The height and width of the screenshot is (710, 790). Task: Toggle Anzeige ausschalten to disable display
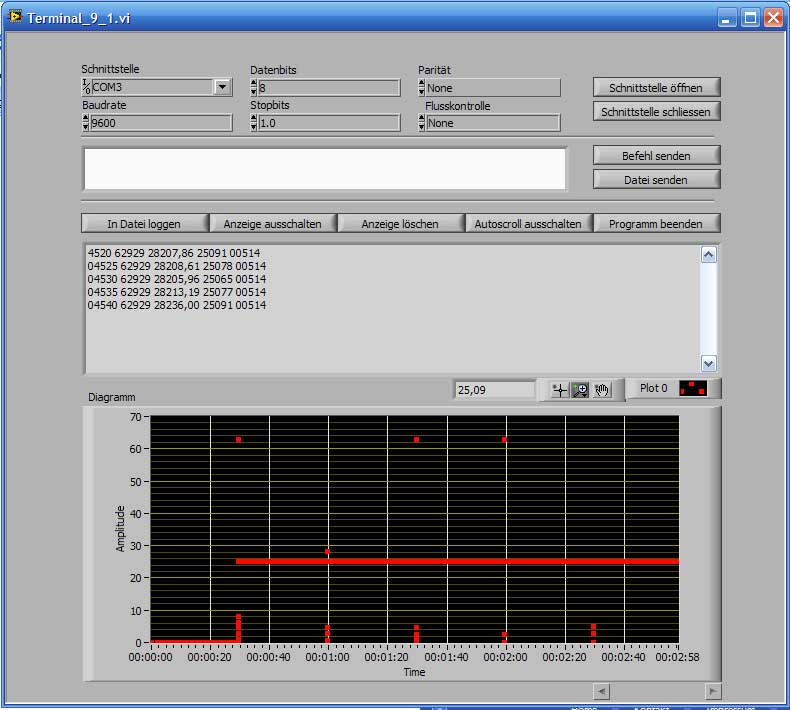pyautogui.click(x=272, y=223)
